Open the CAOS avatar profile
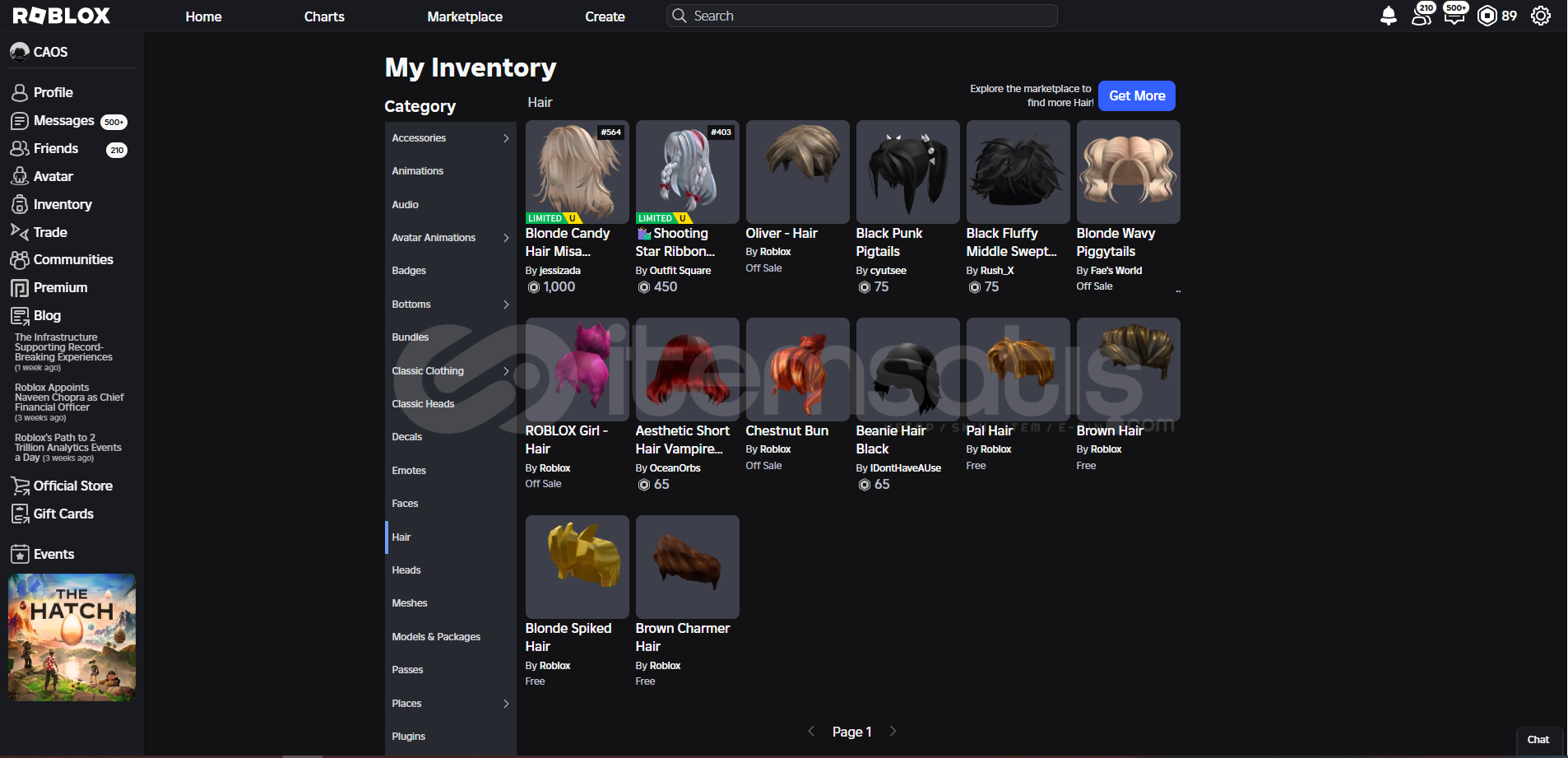Image resolution: width=1568 pixels, height=758 pixels. click(x=20, y=52)
